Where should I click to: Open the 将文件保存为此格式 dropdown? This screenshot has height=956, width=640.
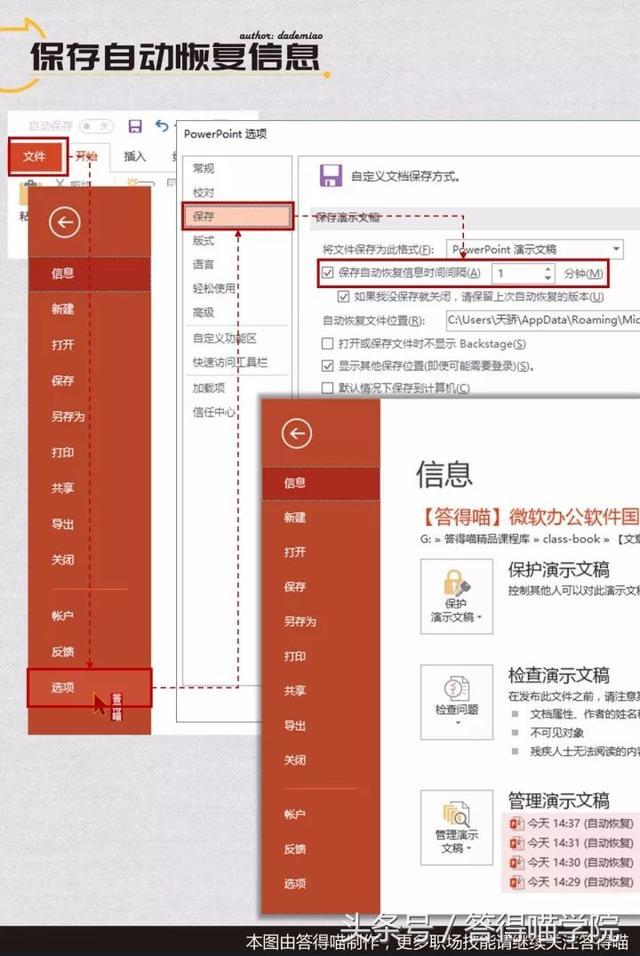coord(535,249)
